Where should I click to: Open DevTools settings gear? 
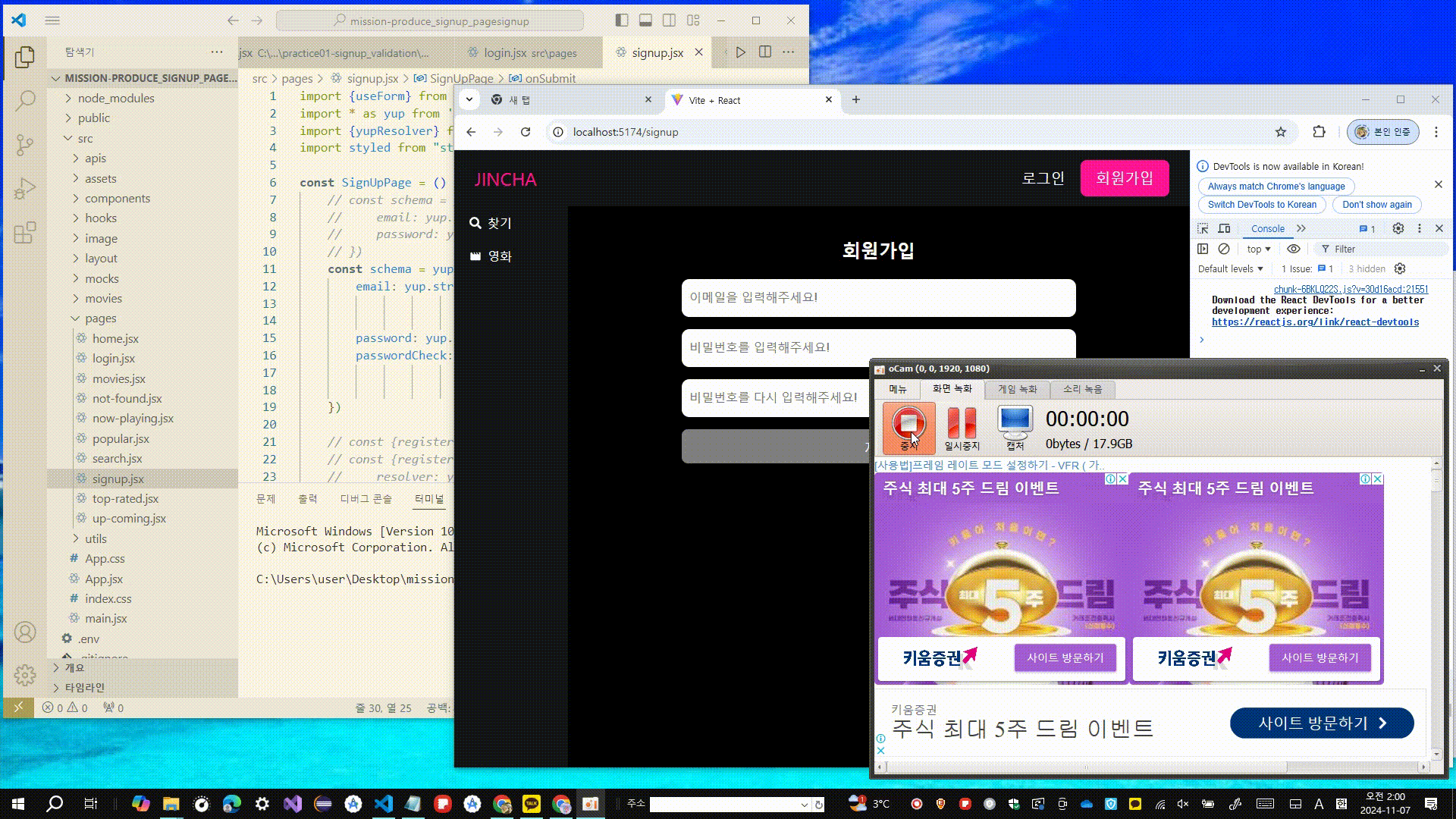coord(1398,228)
